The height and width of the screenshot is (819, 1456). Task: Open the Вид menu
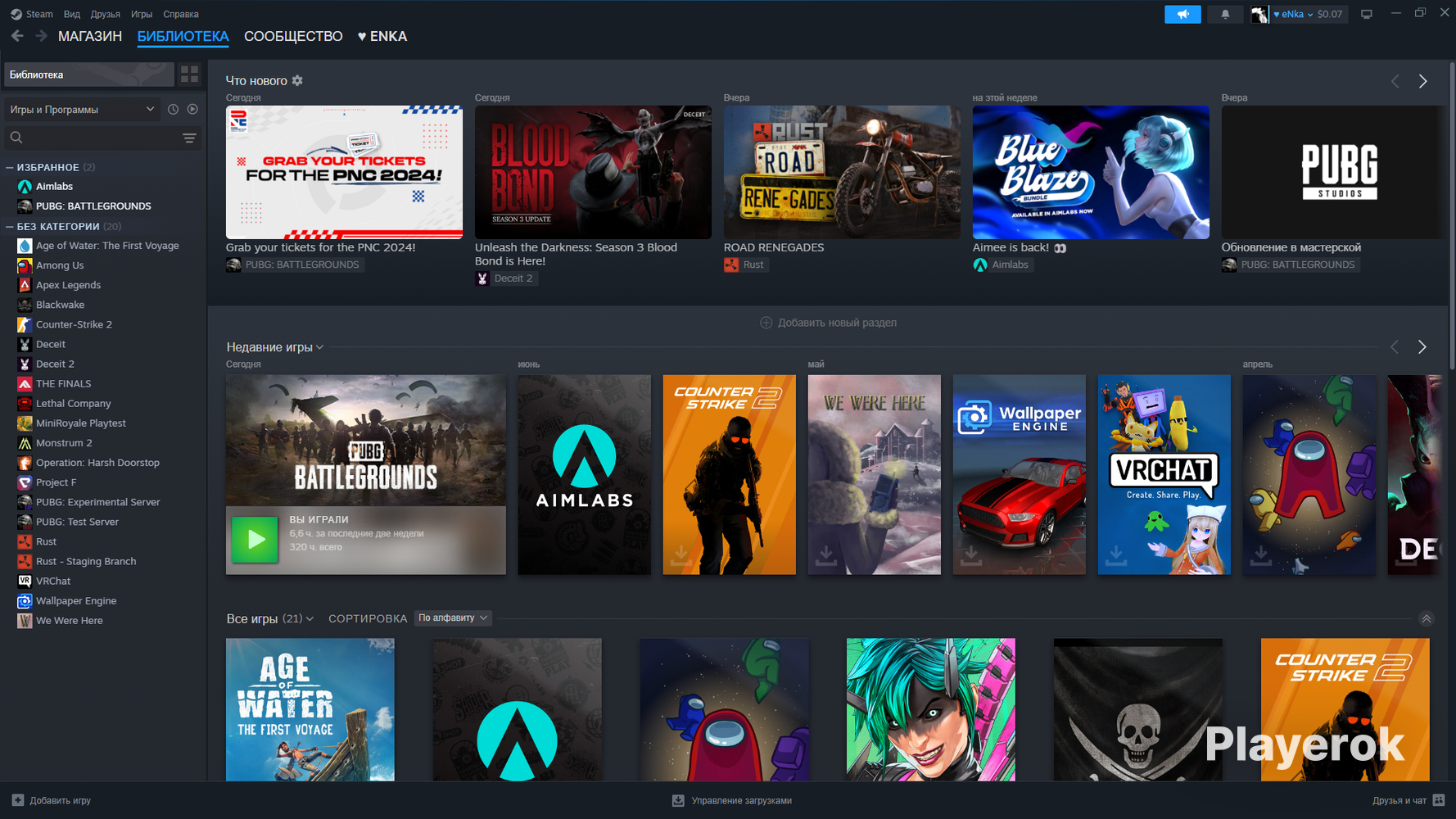[x=72, y=14]
